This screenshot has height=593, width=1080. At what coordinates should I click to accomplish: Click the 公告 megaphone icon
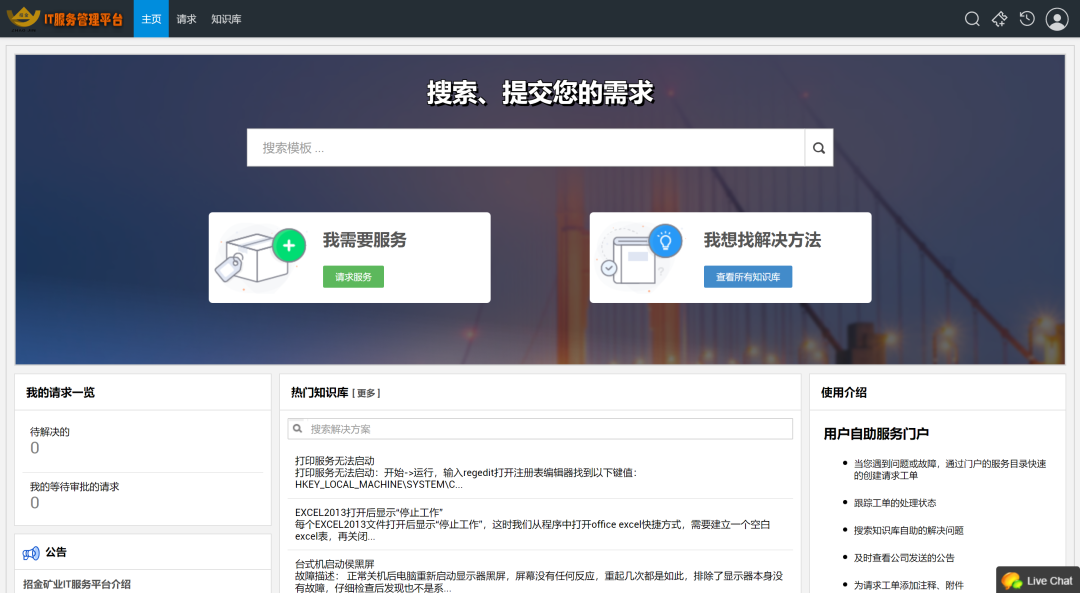(28, 552)
